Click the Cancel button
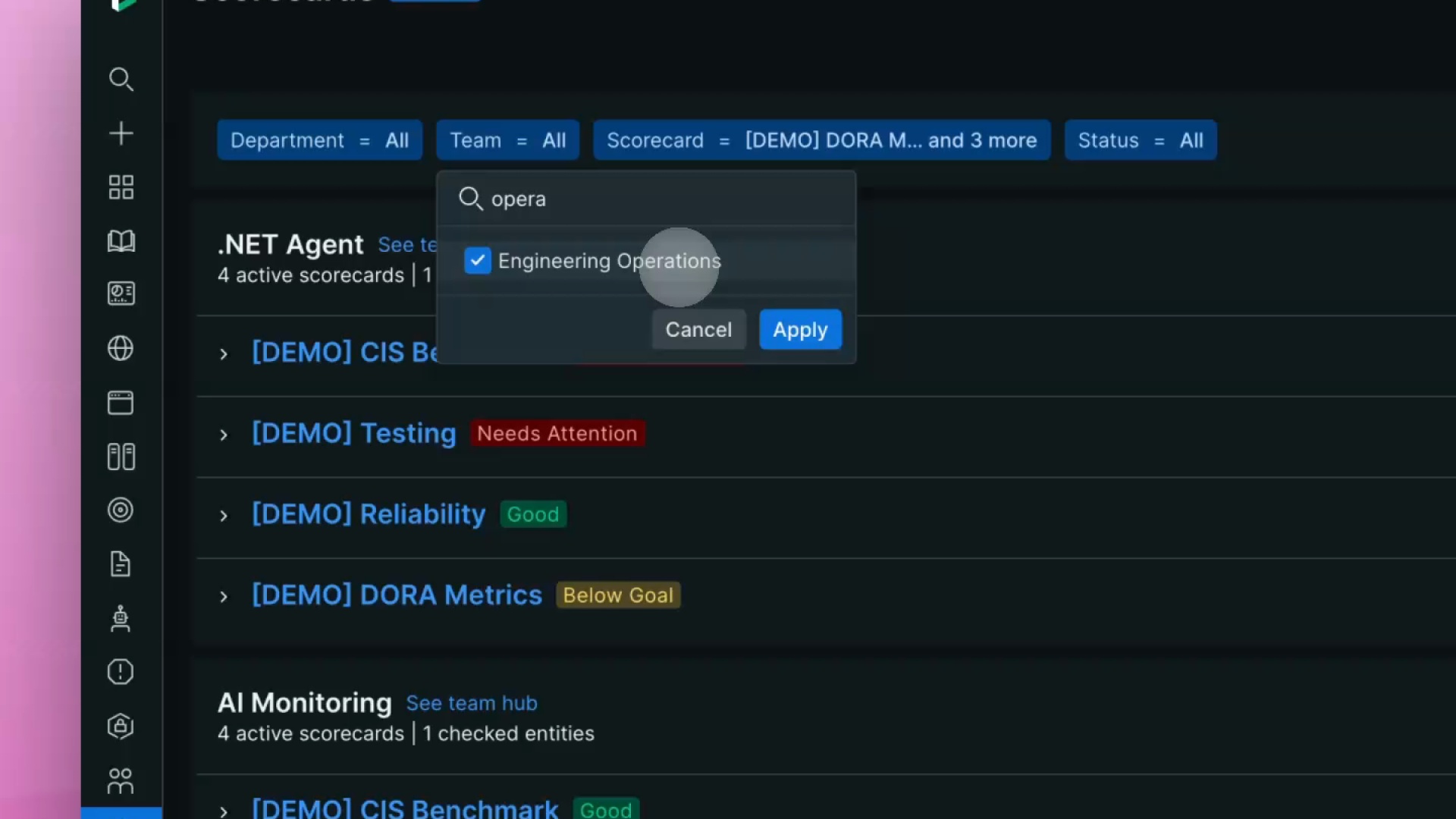 pos(698,330)
